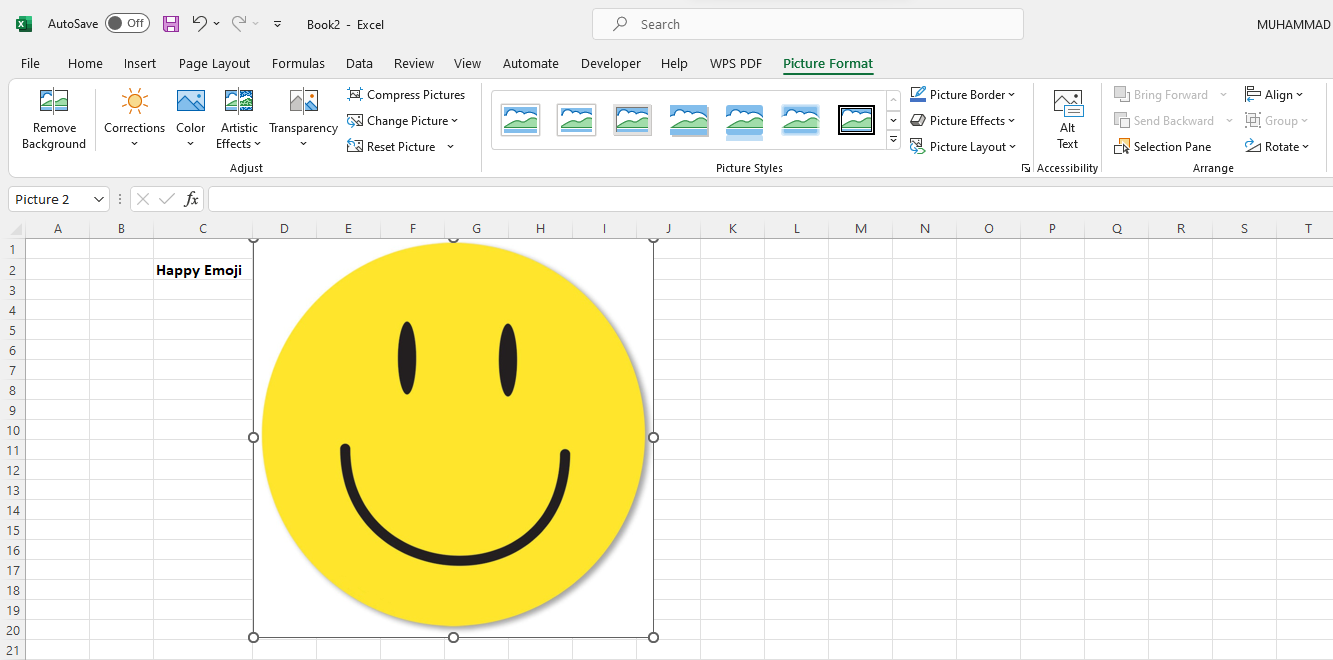This screenshot has height=660, width=1333.
Task: Run Compress Pictures
Action: [407, 94]
